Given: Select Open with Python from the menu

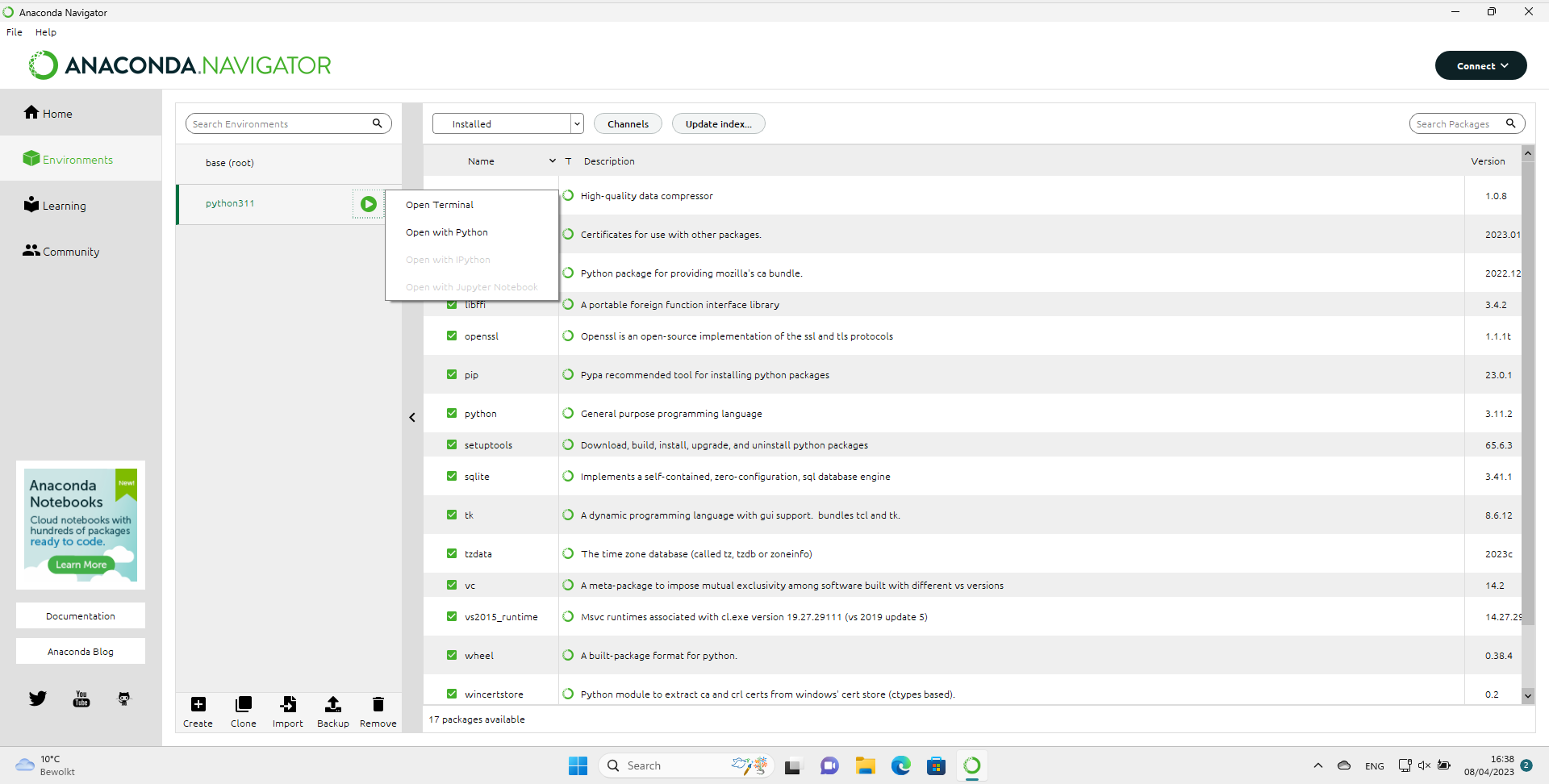Looking at the screenshot, I should coord(472,232).
